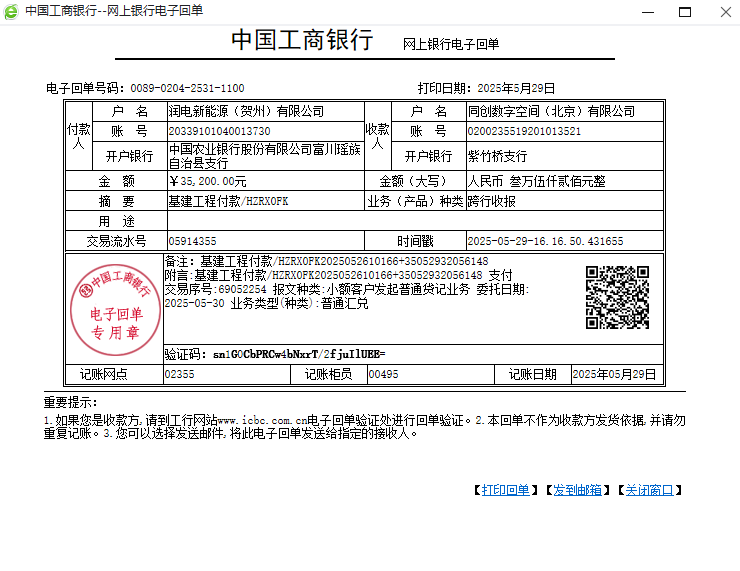Click the 付款人 label cell
The height and width of the screenshot is (571, 740).
79,136
